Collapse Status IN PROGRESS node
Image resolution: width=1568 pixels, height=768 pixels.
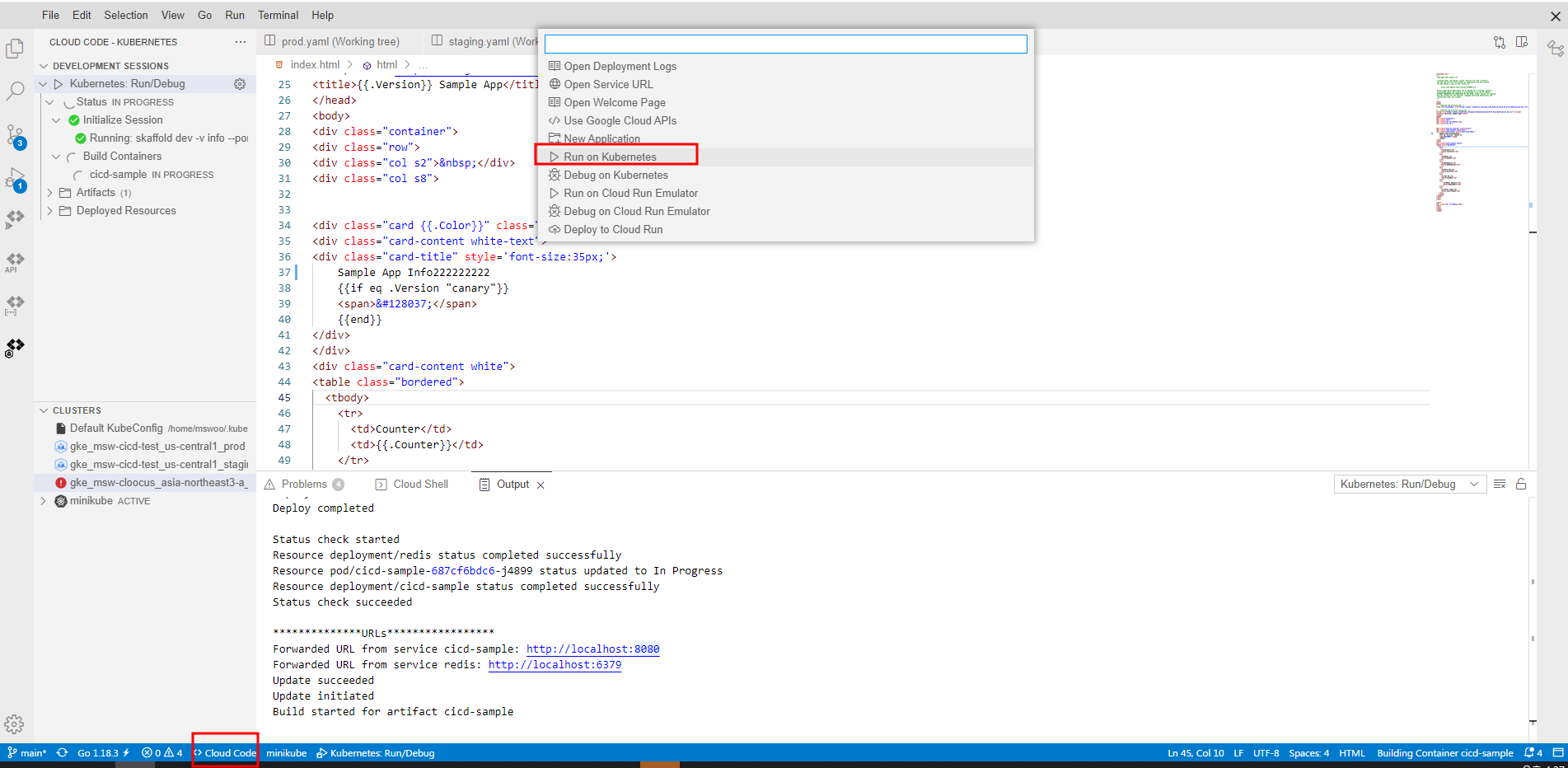[x=50, y=102]
